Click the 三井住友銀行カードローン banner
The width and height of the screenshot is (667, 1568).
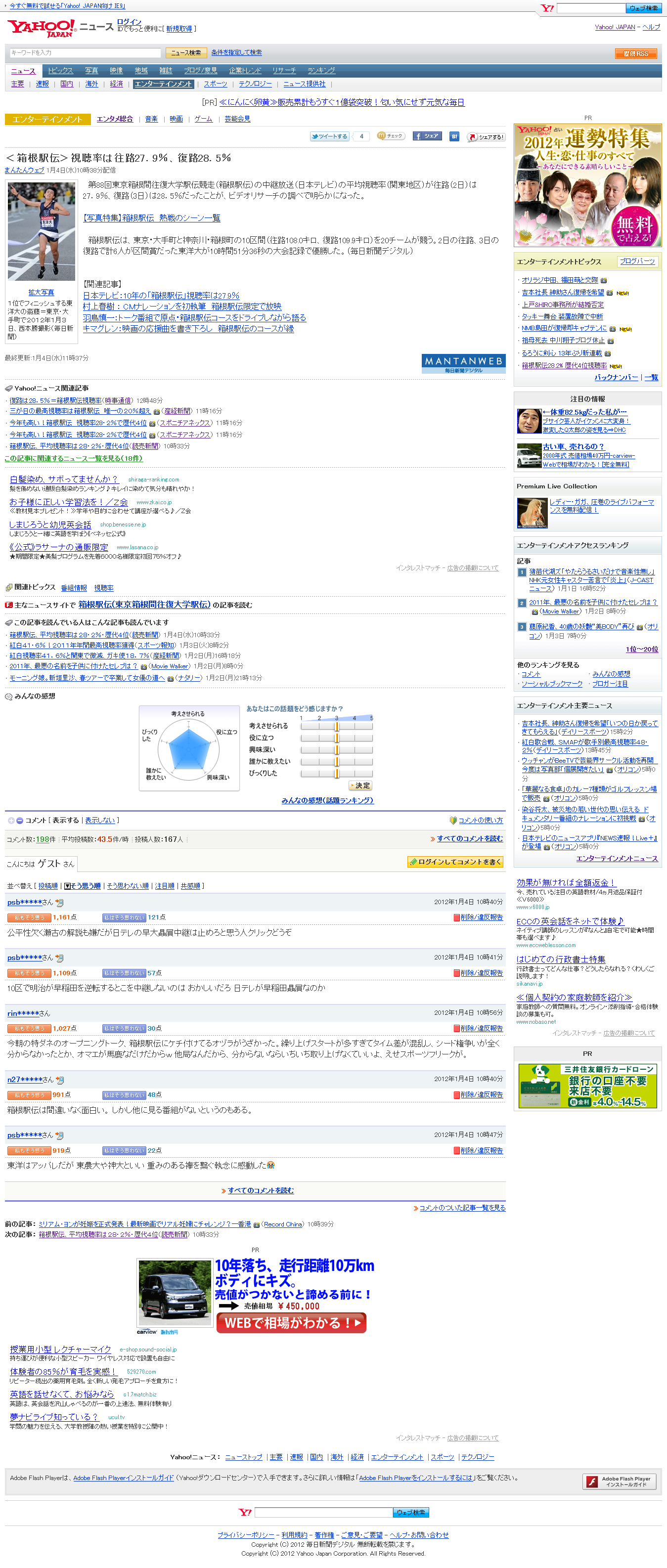click(587, 1086)
